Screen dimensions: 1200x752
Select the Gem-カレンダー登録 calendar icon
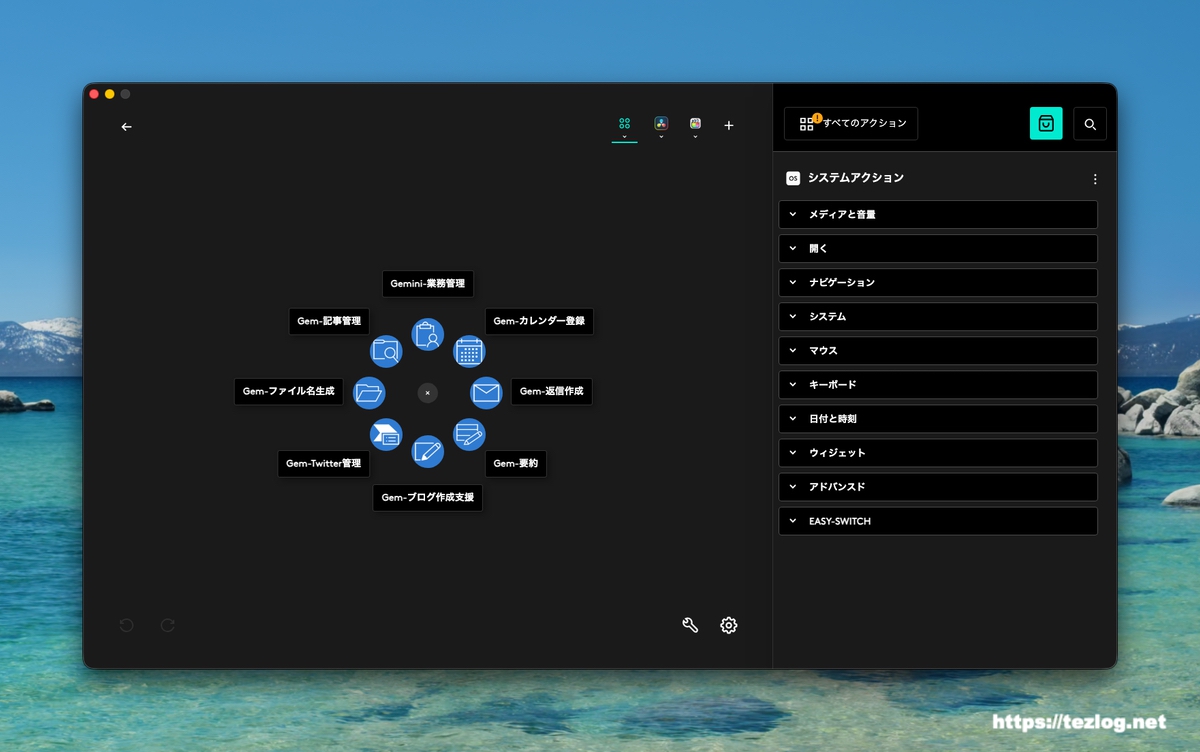[469, 351]
